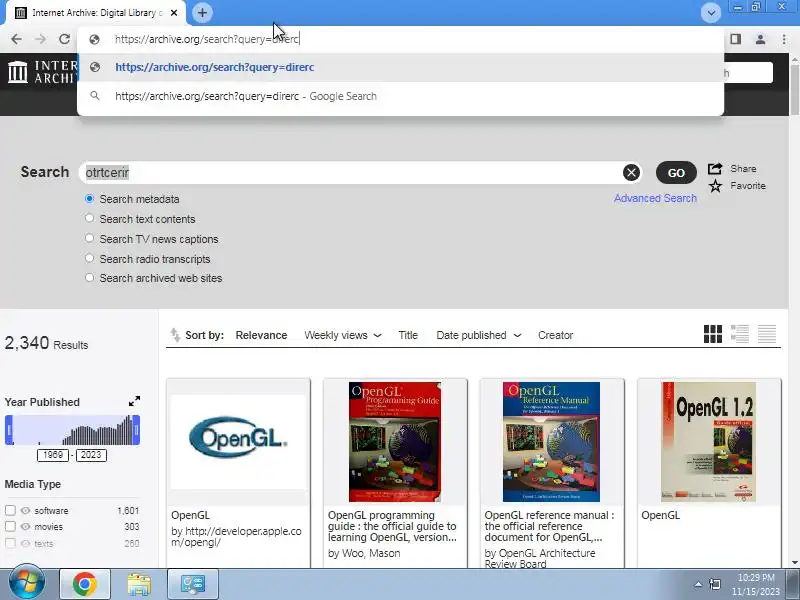Open 'OpenGL reference manual' title link

[549, 526]
